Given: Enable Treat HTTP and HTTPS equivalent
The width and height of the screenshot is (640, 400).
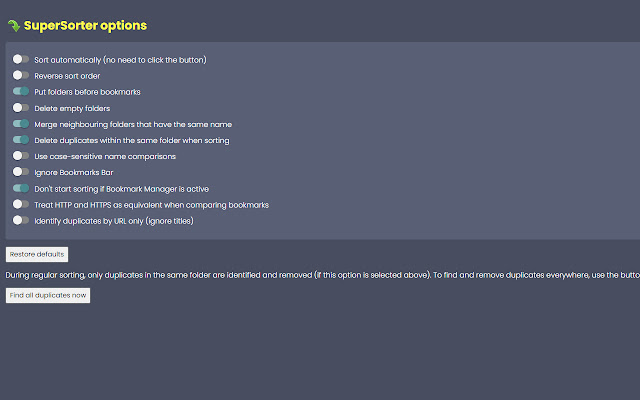Looking at the screenshot, I should pyautogui.click(x=21, y=204).
